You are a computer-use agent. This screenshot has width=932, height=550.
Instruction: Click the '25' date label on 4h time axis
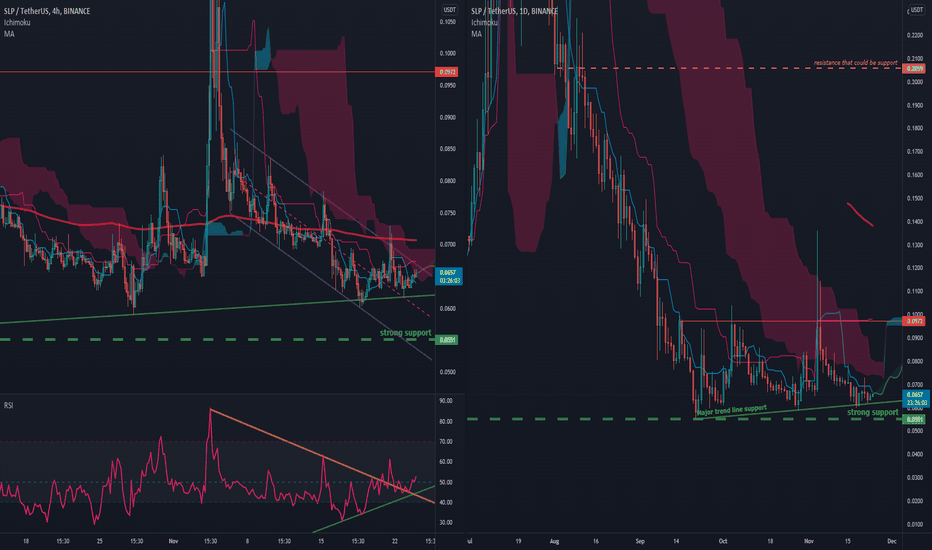pyautogui.click(x=99, y=541)
